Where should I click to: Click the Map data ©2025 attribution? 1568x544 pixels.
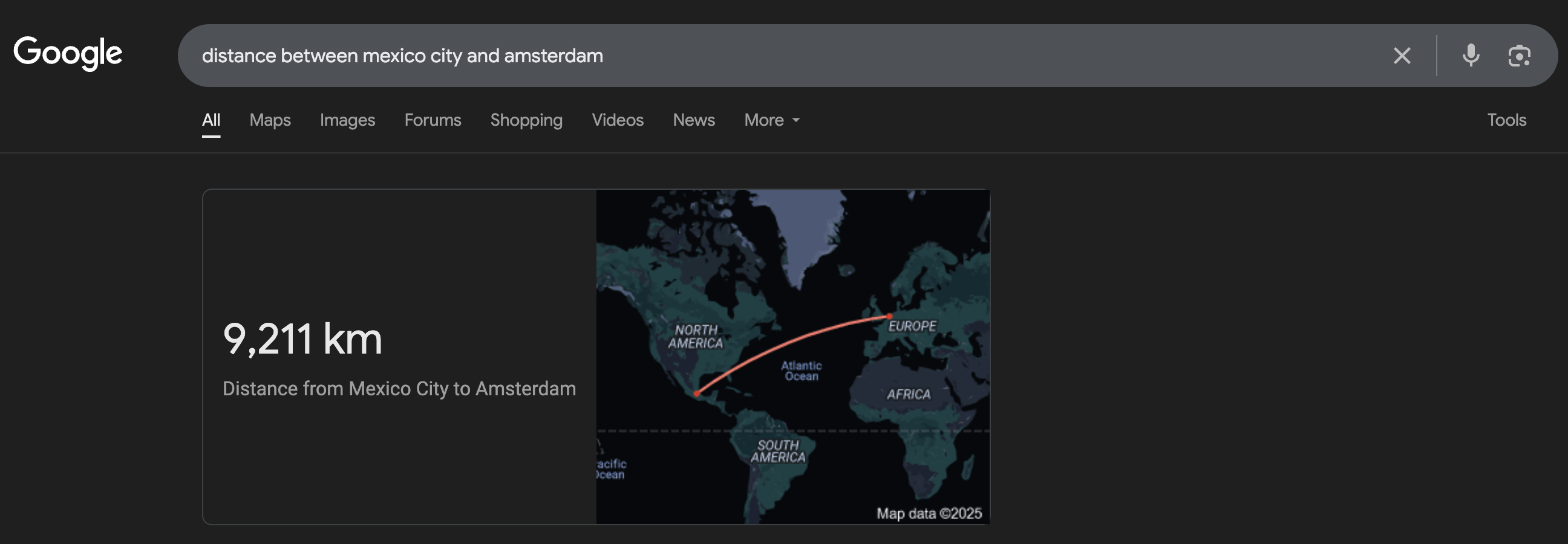(x=928, y=513)
